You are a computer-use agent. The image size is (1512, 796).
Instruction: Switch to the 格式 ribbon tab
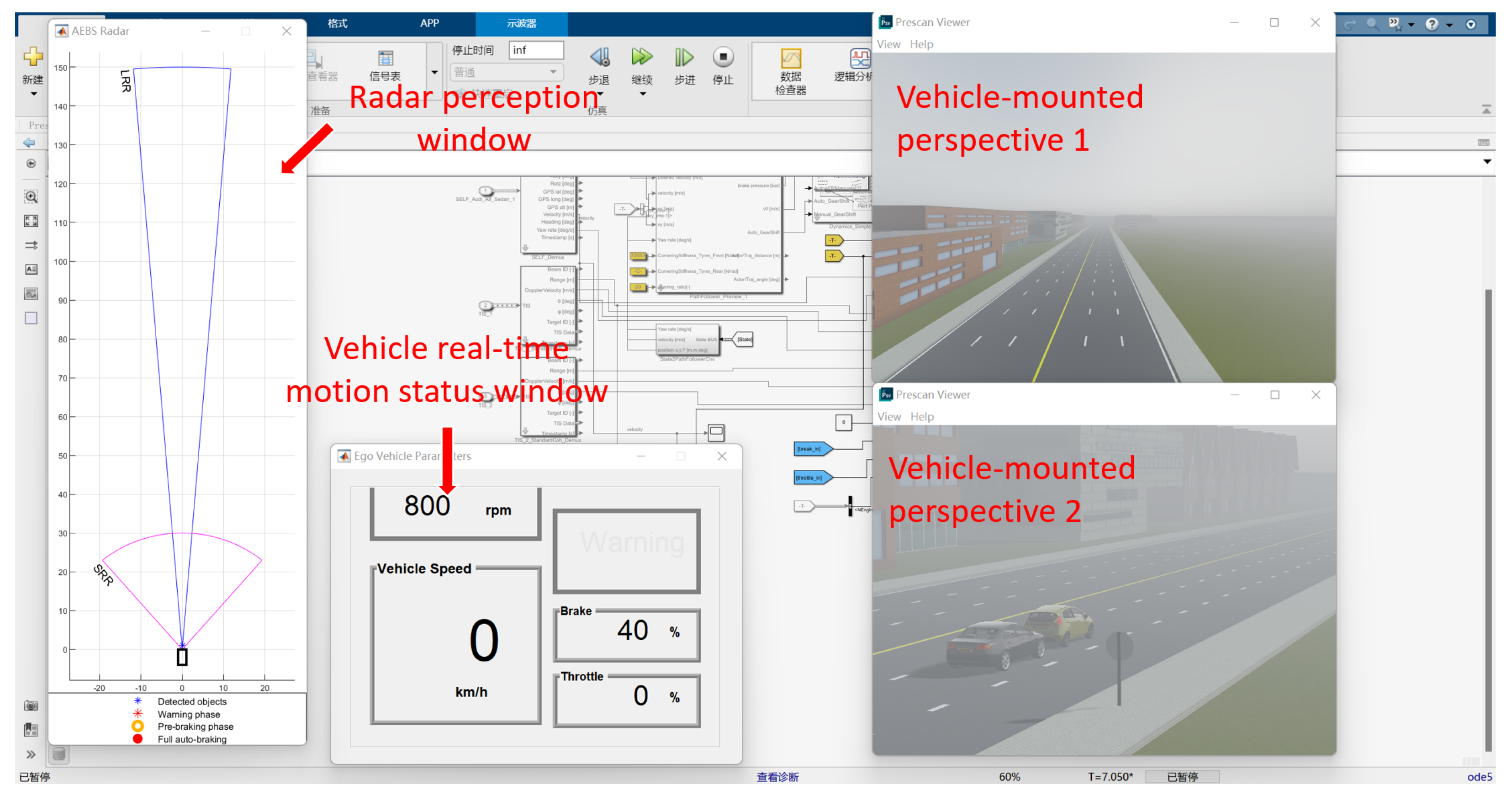338,23
